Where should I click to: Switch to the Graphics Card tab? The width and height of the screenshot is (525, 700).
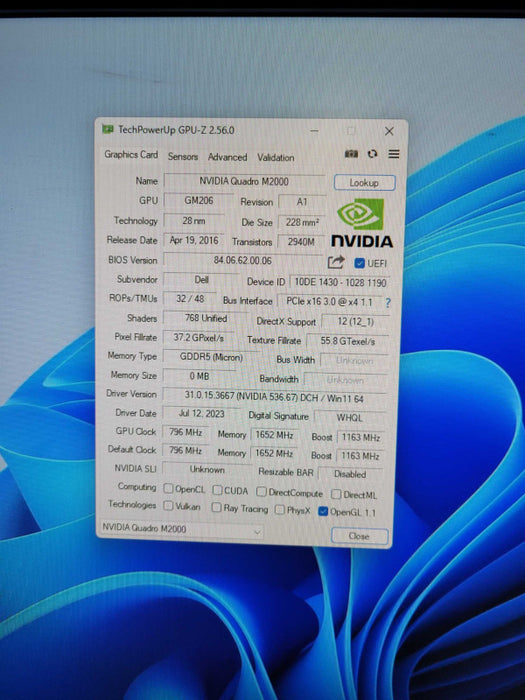coord(131,154)
